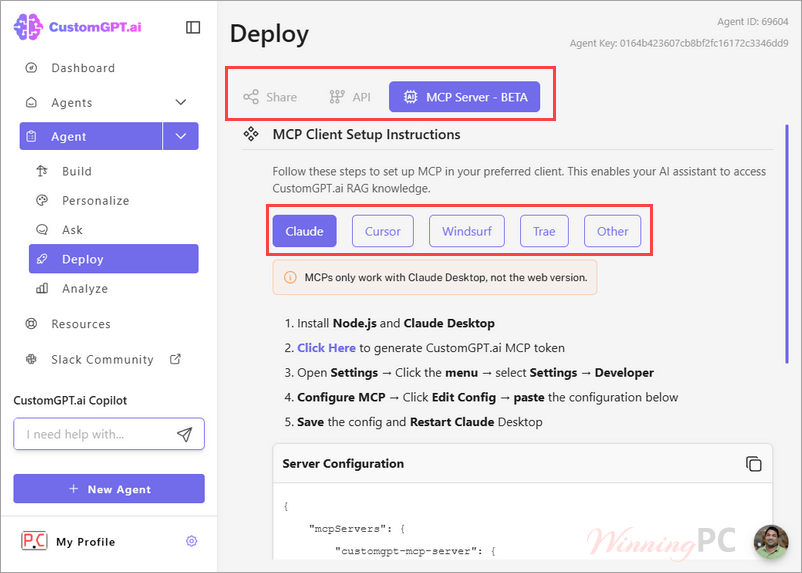
Task: Open the Deploy section
Action: click(x=114, y=259)
